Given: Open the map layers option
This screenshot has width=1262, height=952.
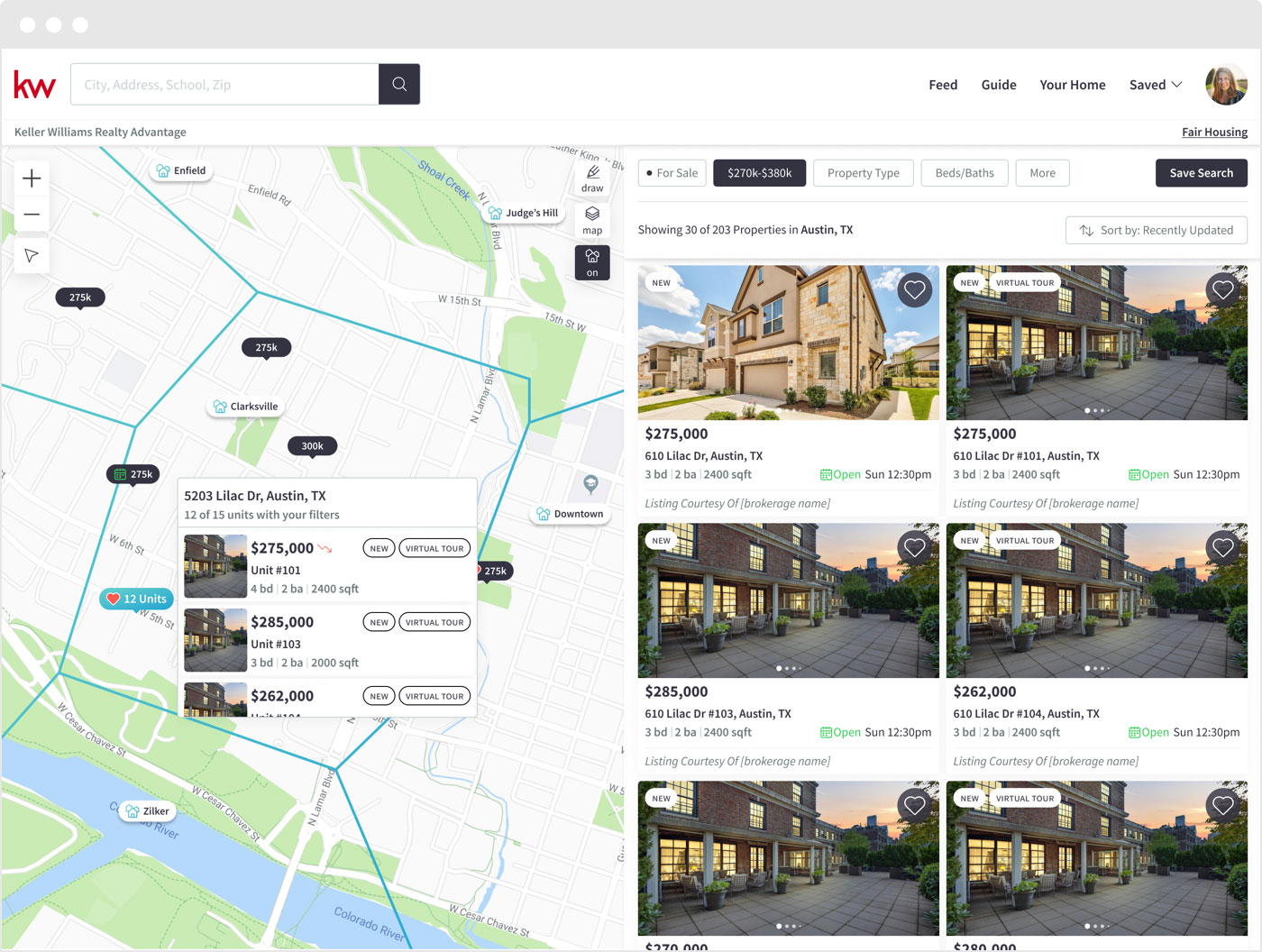Looking at the screenshot, I should [592, 221].
